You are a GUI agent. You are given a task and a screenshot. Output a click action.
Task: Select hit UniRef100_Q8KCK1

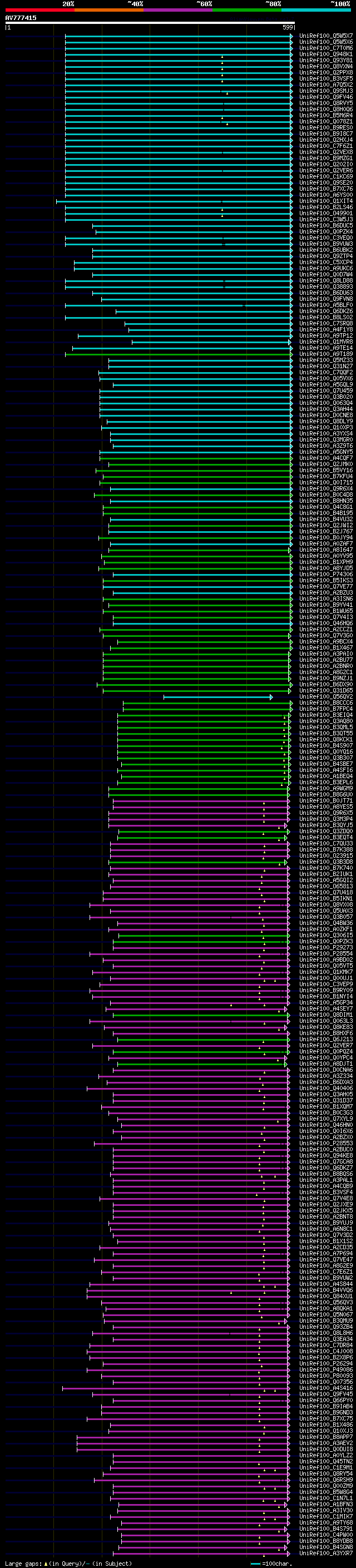pyautogui.click(x=326, y=740)
